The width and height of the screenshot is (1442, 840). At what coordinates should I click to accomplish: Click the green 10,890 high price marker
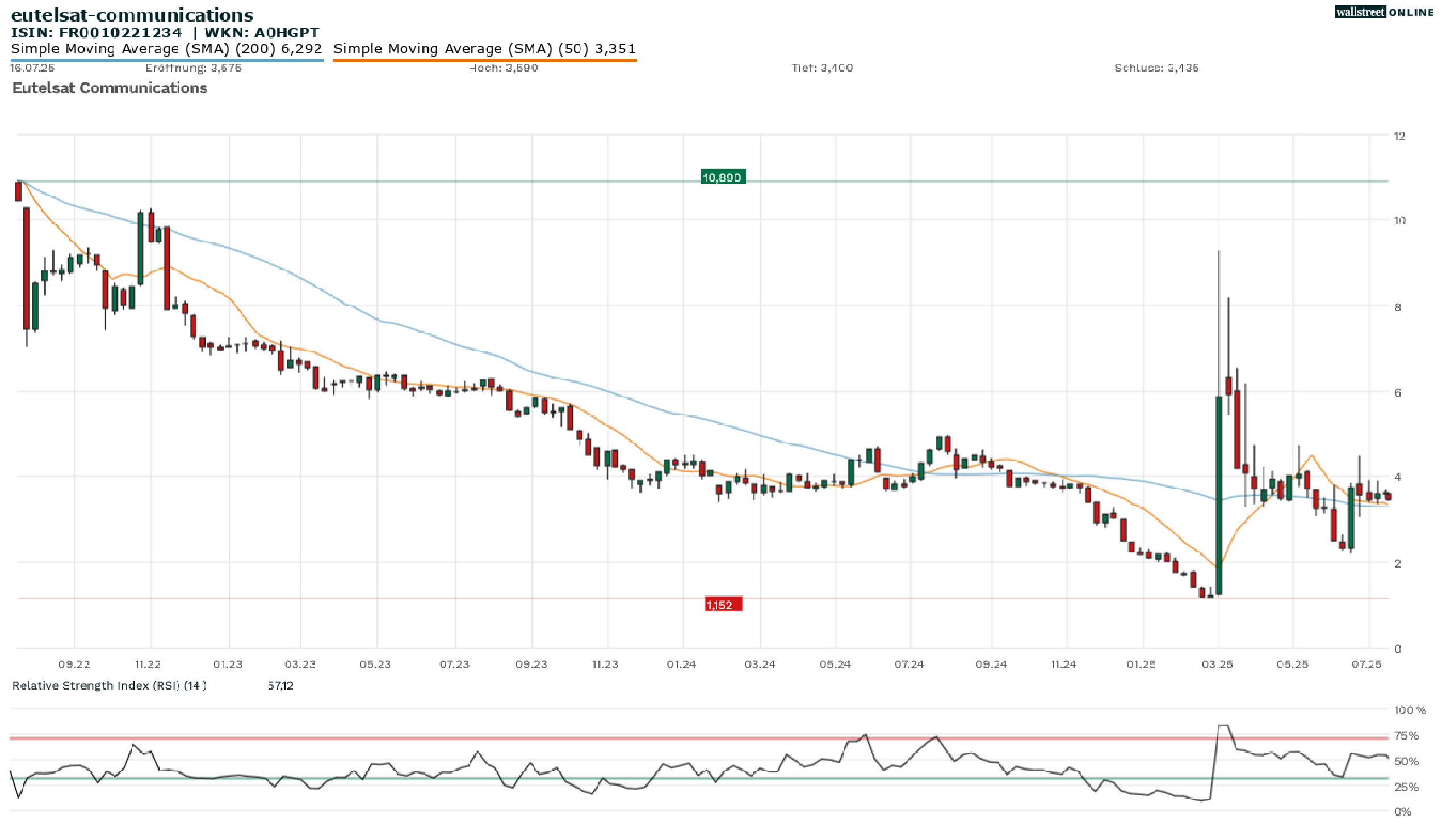tap(723, 178)
